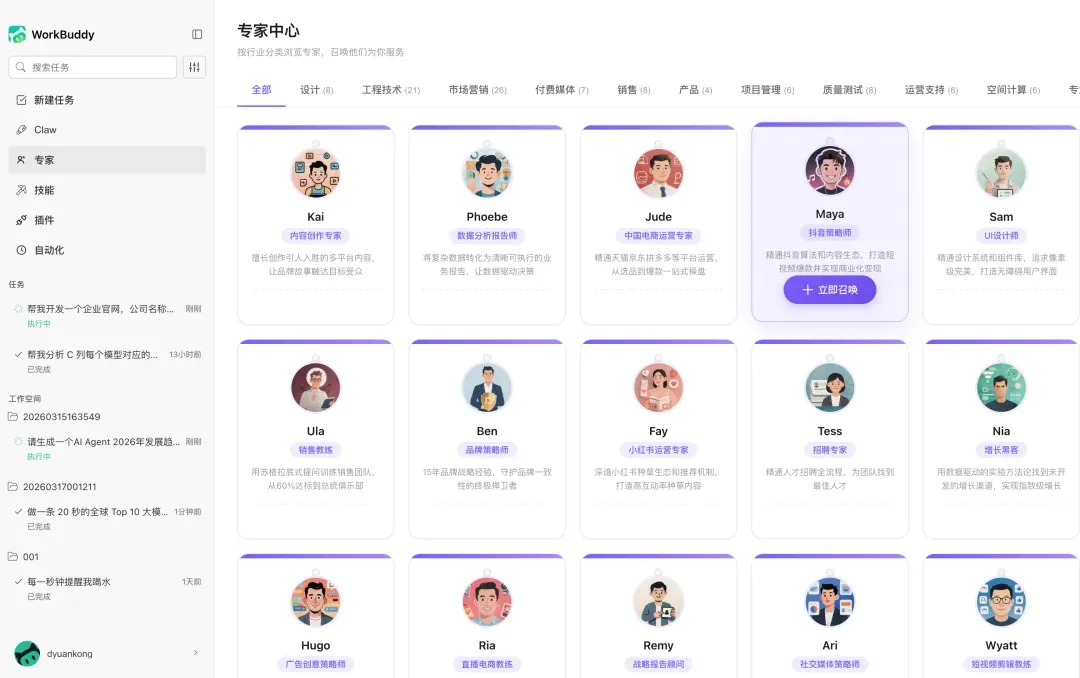Select Phoebe's avatar thumbnail
Image resolution: width=1080 pixels, height=678 pixels.
[x=487, y=173]
